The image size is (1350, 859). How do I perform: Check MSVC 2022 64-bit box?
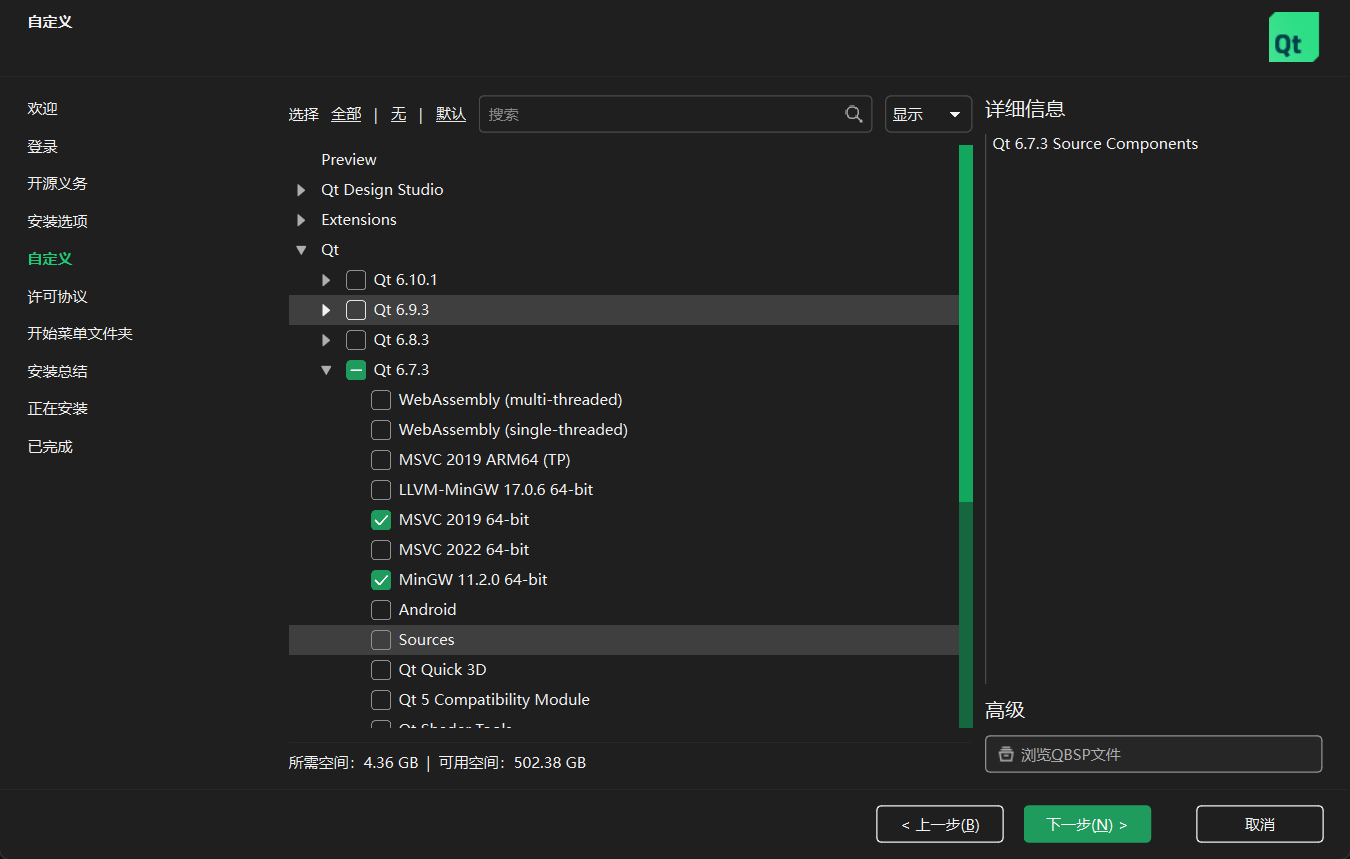click(381, 550)
